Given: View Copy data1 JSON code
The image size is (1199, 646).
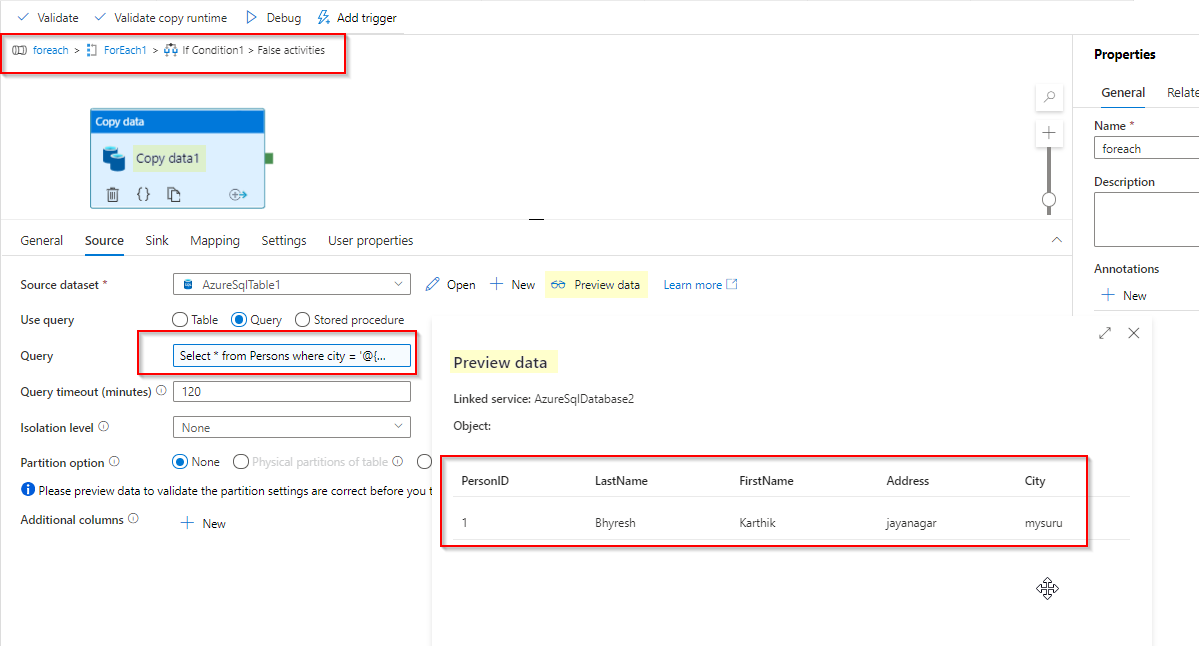Looking at the screenshot, I should (x=143, y=194).
